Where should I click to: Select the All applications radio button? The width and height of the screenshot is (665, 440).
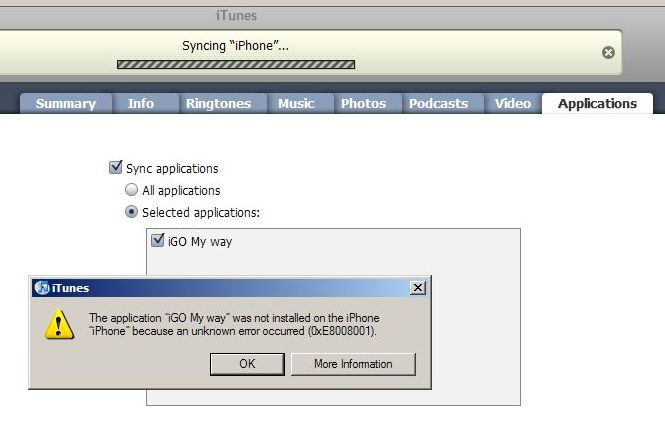point(131,190)
